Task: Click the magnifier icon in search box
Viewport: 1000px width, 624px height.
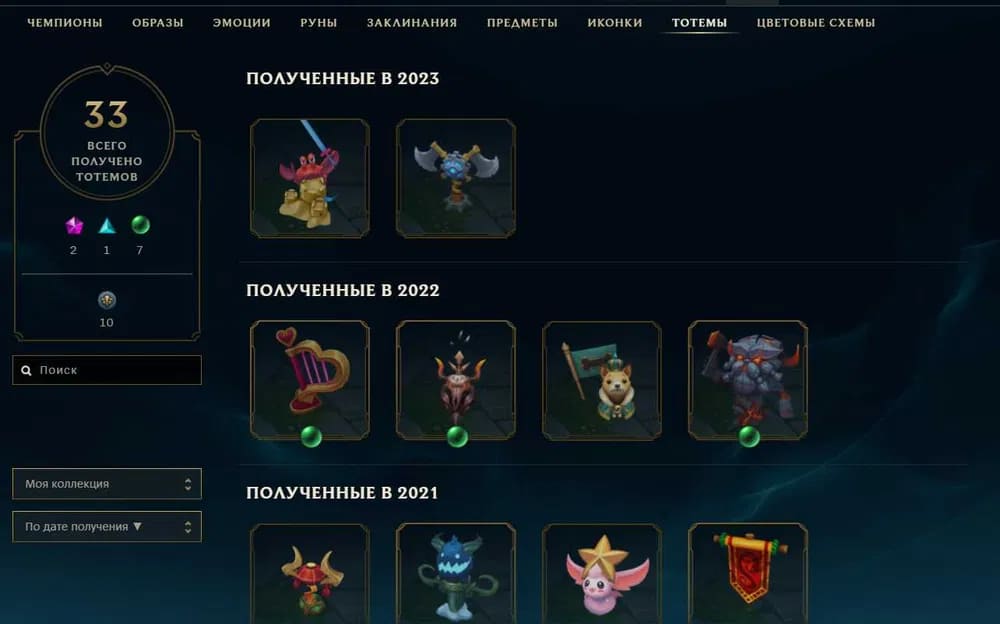Action: pyautogui.click(x=26, y=370)
